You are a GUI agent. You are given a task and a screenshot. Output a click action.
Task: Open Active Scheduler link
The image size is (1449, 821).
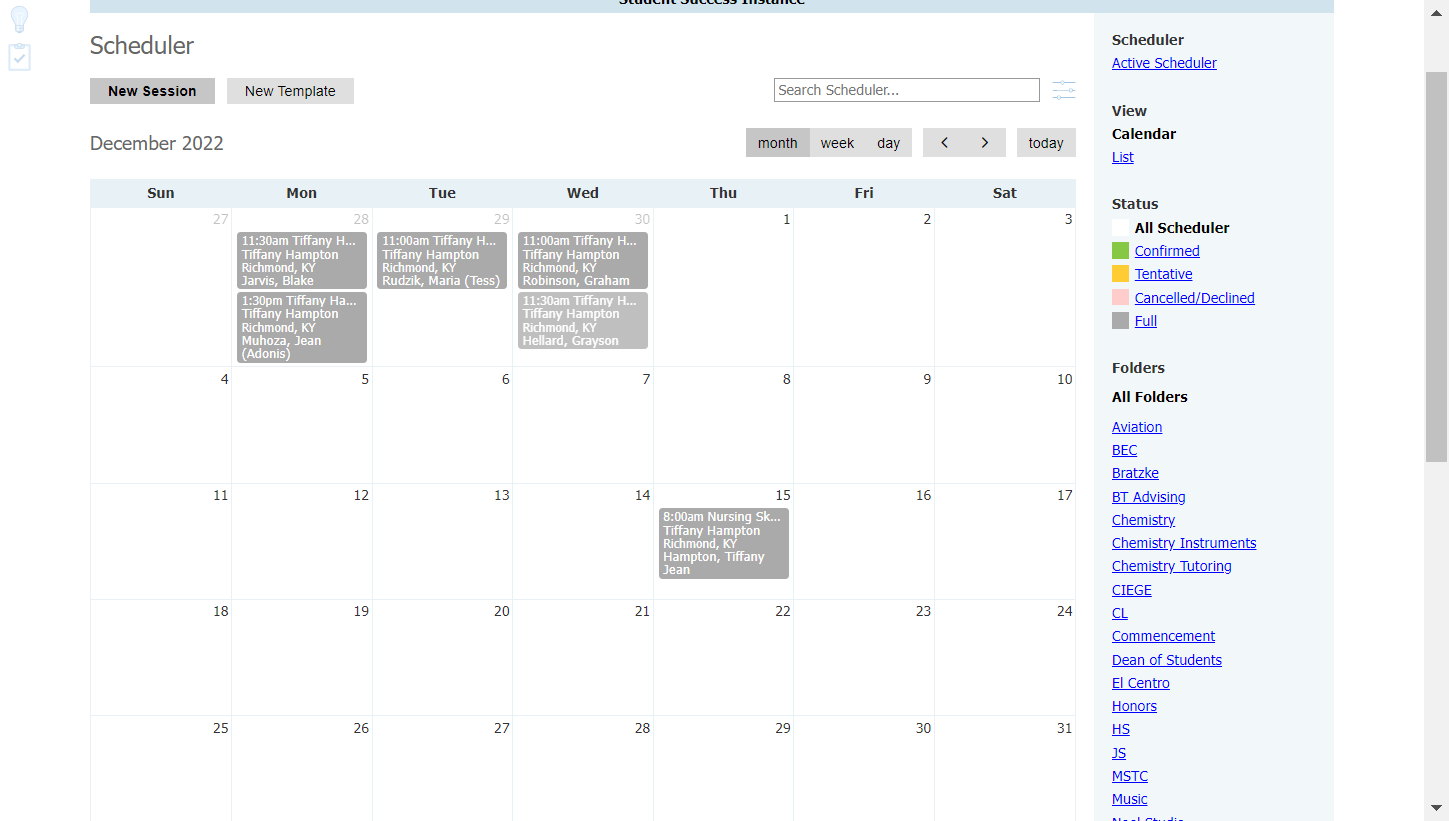coord(1164,63)
